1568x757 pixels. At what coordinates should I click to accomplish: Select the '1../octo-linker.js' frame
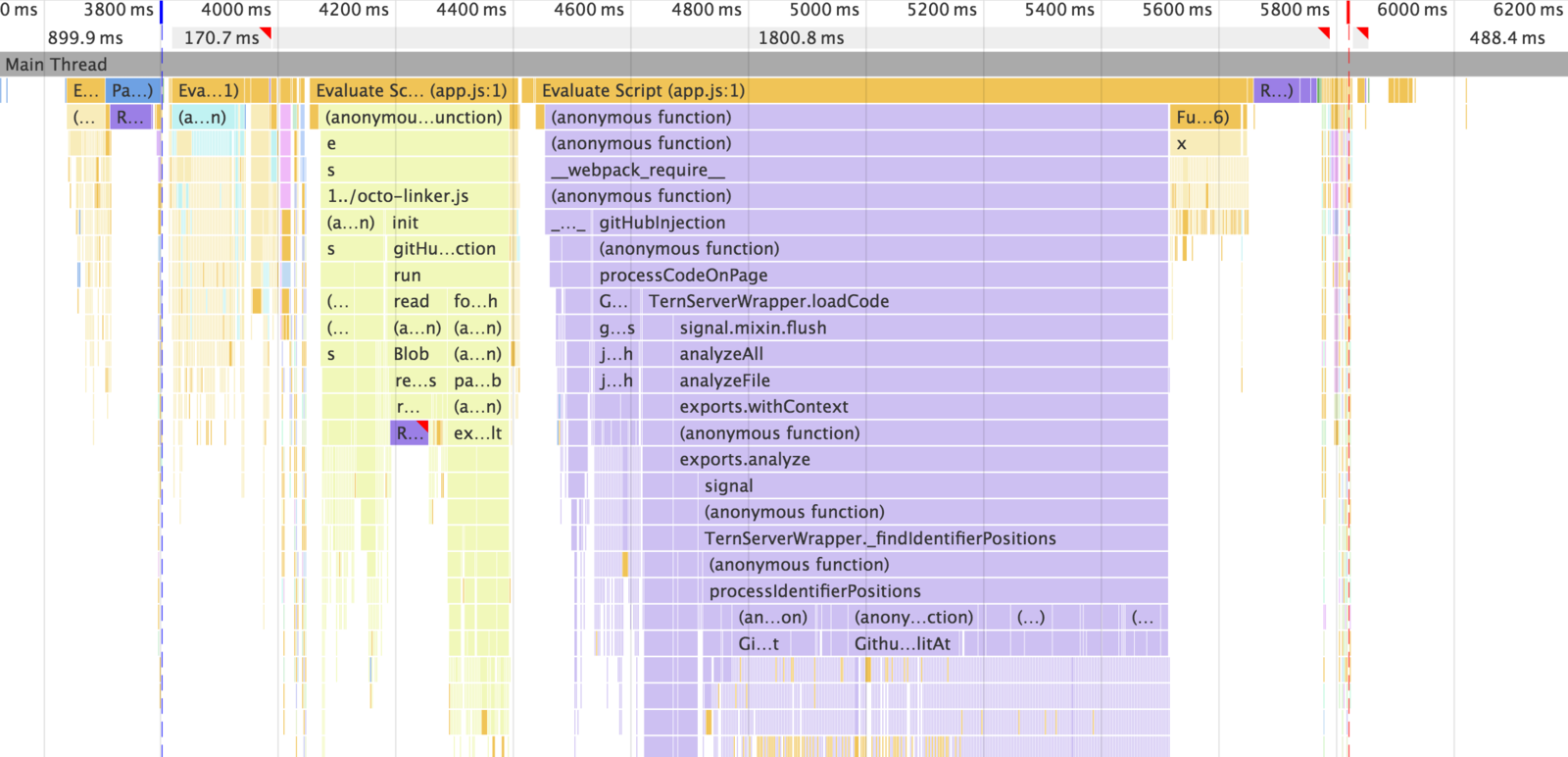[416, 196]
